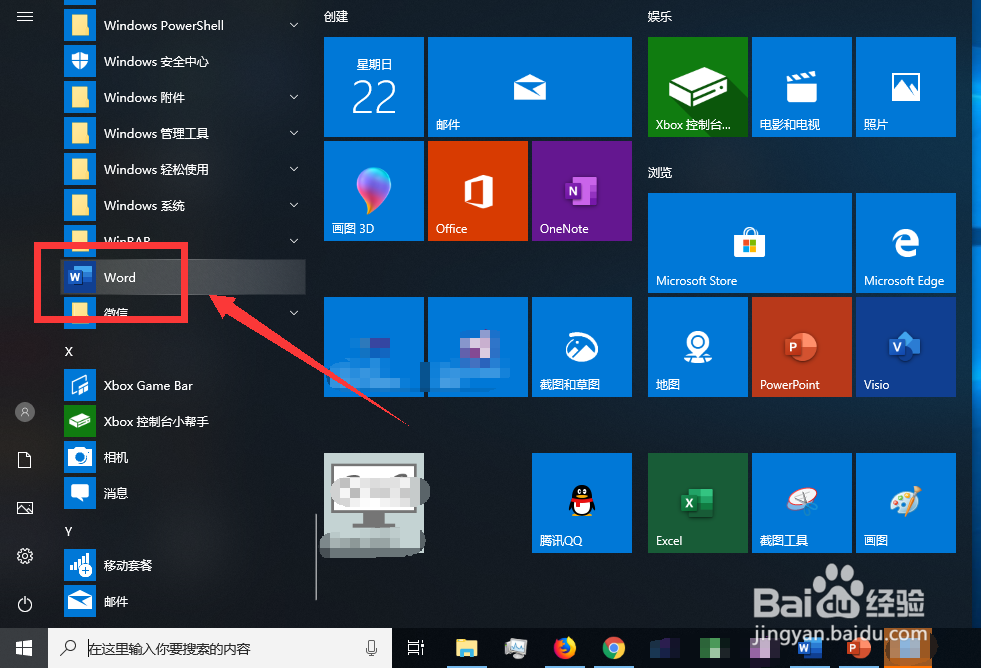Open the Pictures shortcut in the sidebar
Viewport: 981px width, 668px height.
coord(25,508)
